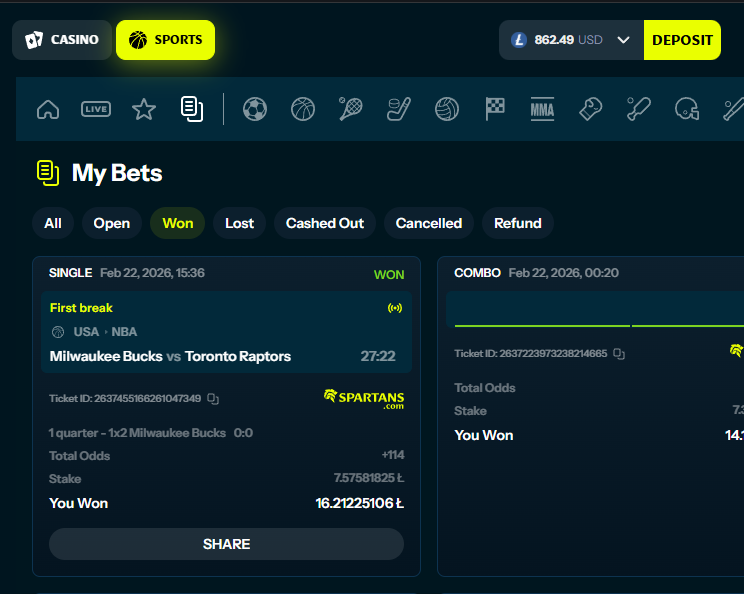Share the winning single bet
744x594 pixels.
226,544
